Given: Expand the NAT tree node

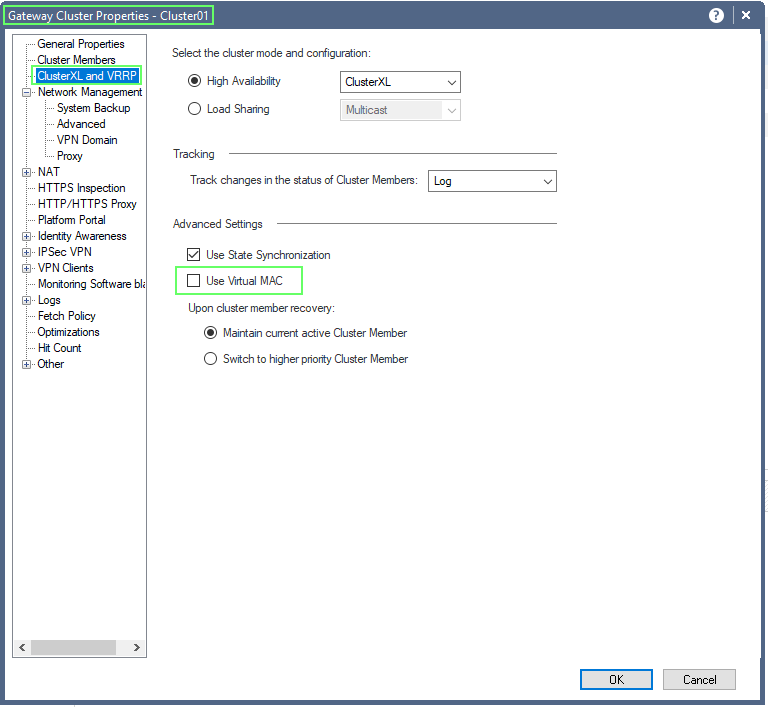Looking at the screenshot, I should point(26,172).
